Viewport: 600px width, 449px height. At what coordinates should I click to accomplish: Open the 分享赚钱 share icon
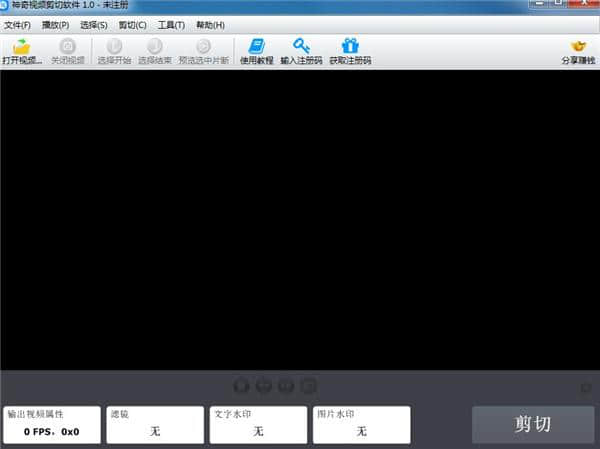[577, 47]
